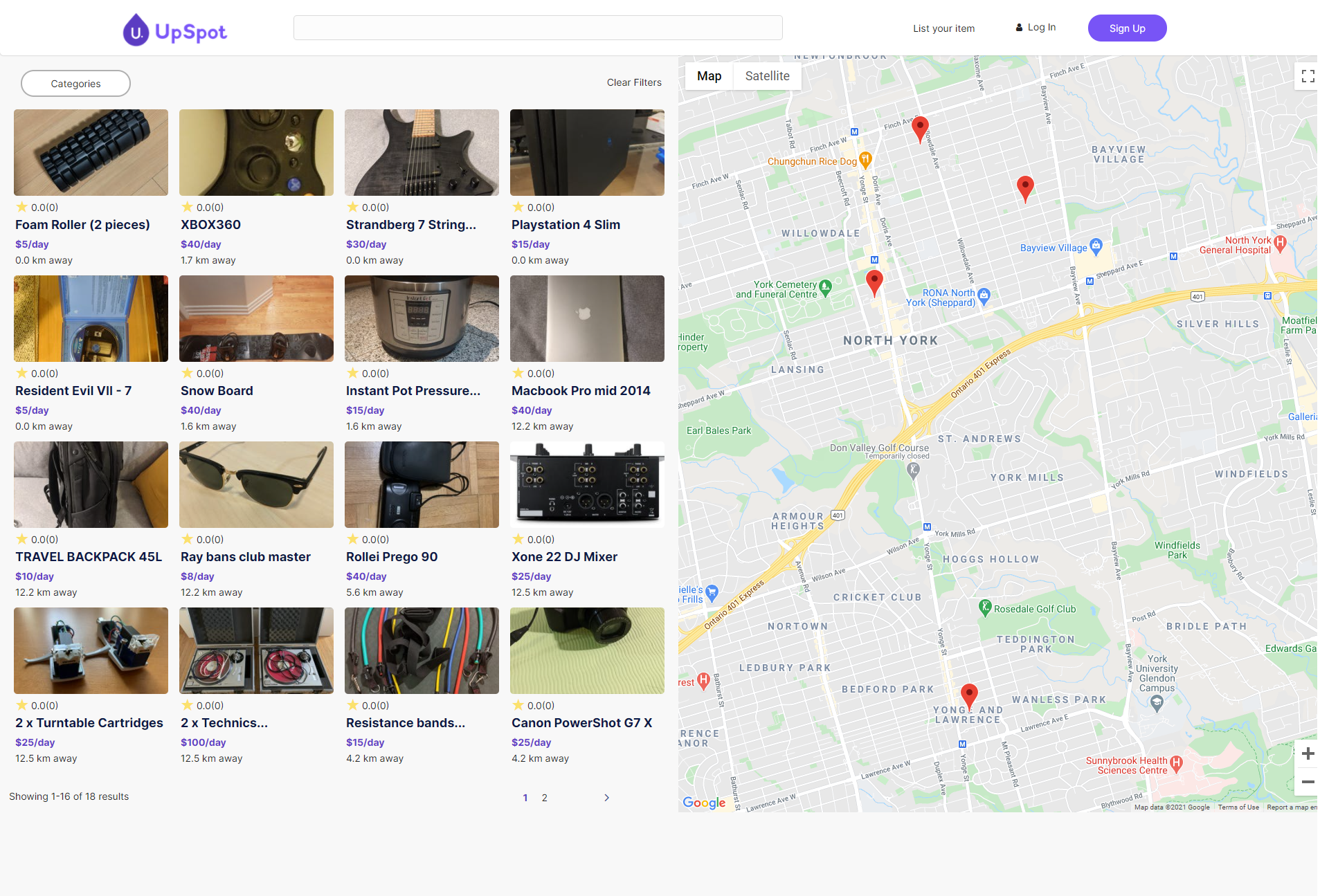This screenshot has width=1329, height=896.
Task: Click Clear Filters link
Action: point(634,82)
